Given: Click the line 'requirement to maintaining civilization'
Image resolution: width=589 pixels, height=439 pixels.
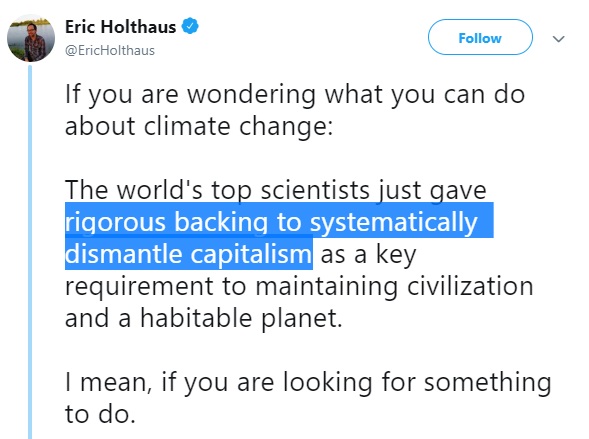Looking at the screenshot, I should [299, 287].
